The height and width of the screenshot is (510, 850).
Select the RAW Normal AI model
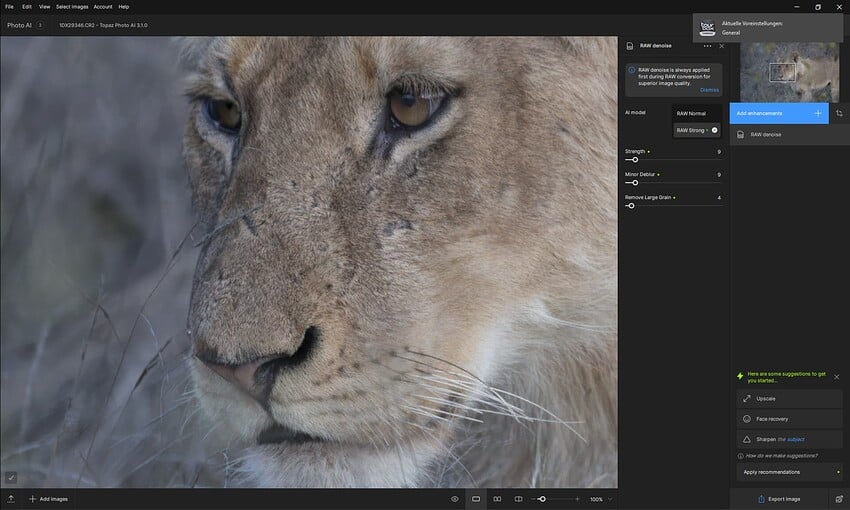click(x=697, y=113)
